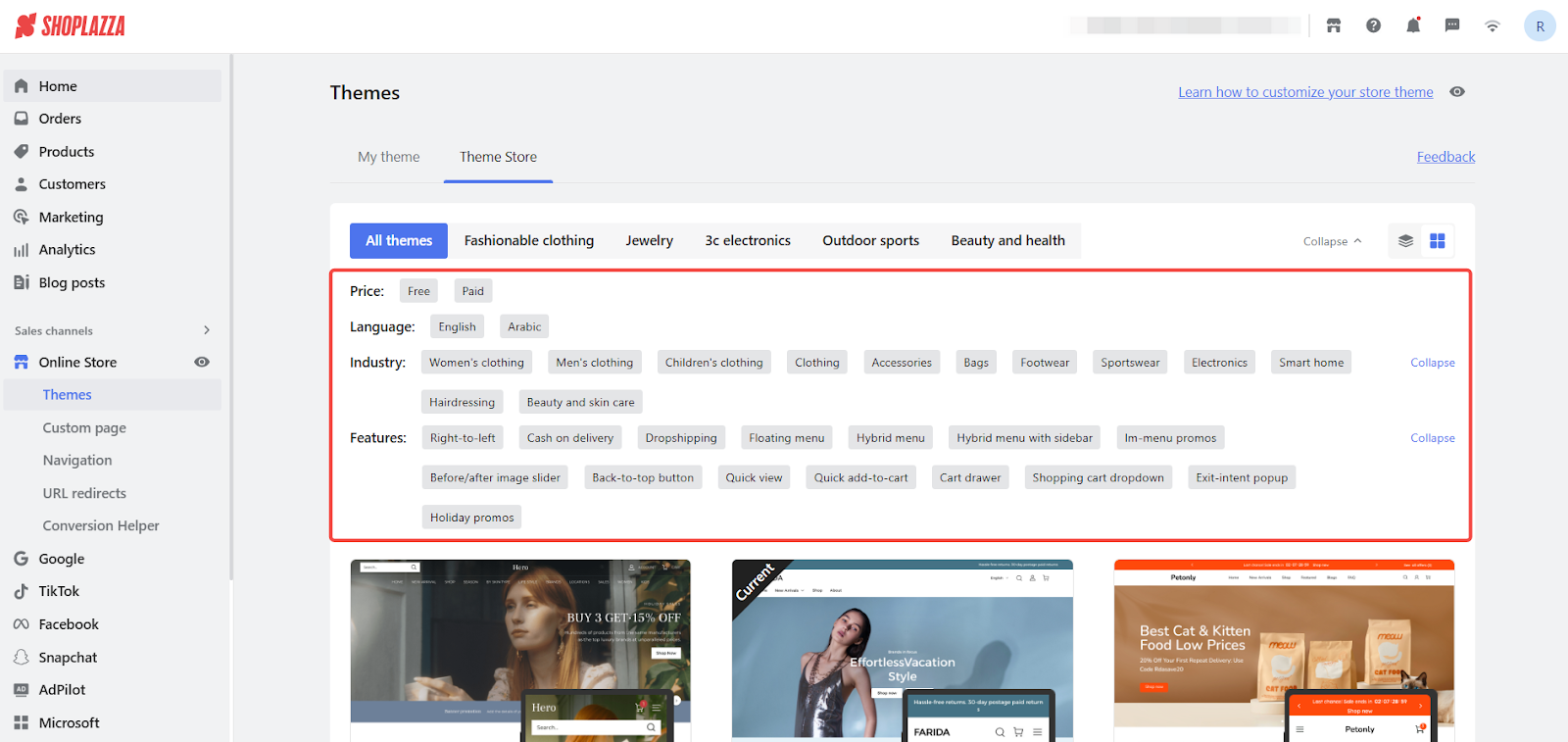Open Online Store section

coord(77,362)
